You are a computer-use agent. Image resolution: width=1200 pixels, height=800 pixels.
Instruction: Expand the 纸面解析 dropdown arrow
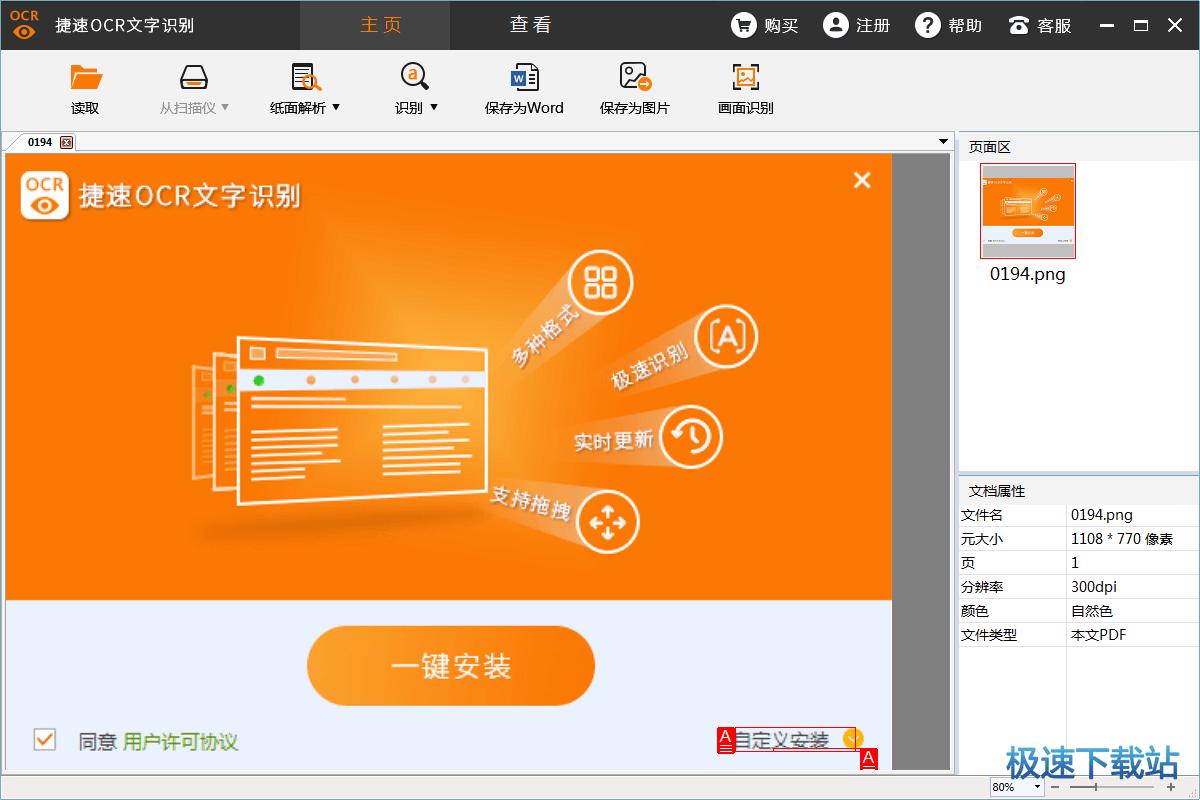click(336, 107)
